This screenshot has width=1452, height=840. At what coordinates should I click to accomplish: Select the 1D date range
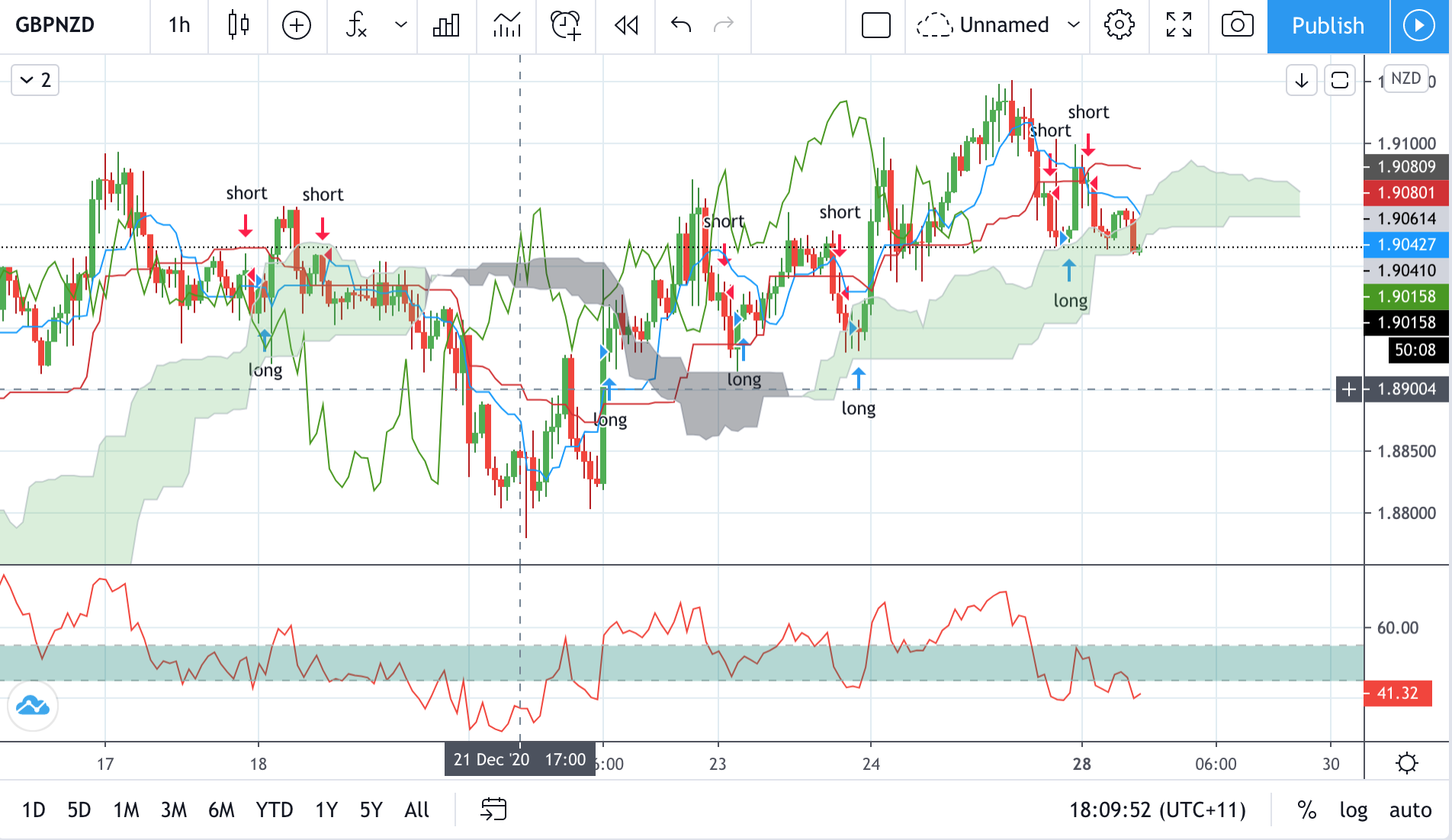34,810
